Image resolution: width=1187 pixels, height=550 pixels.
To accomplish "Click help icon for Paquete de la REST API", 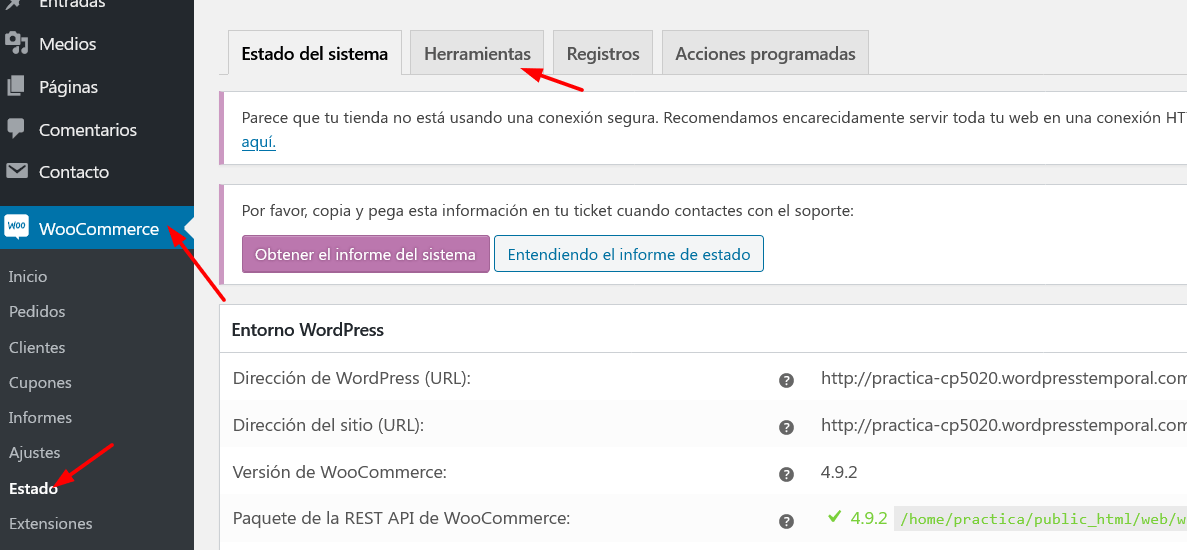I will pos(787,521).
